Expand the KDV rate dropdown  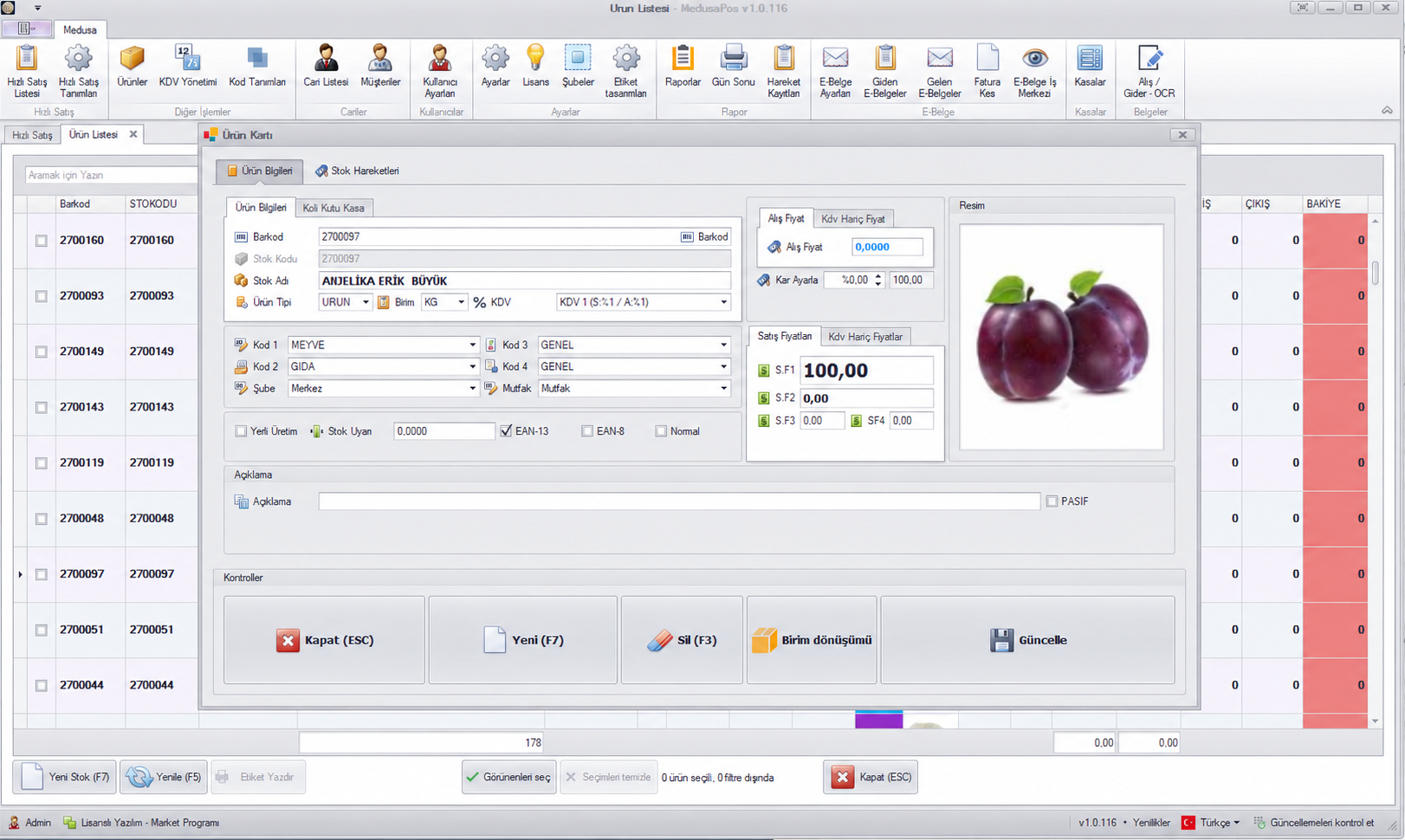(x=724, y=302)
